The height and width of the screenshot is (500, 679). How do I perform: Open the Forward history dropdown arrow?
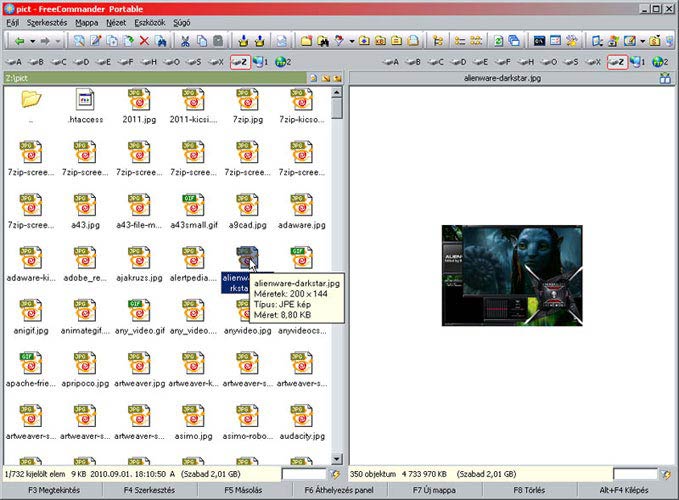(x=58, y=41)
